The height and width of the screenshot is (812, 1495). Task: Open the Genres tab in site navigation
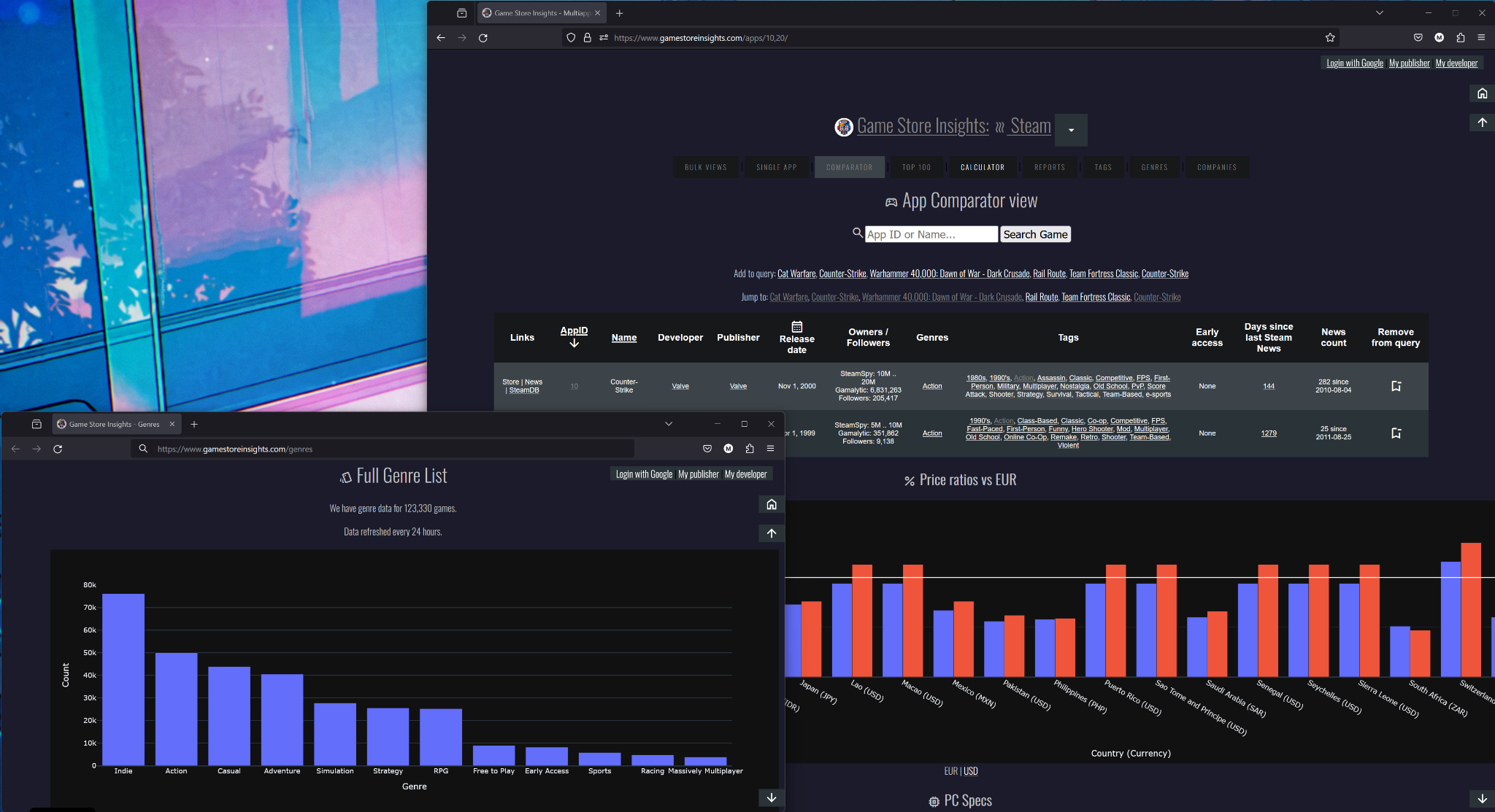point(1154,167)
